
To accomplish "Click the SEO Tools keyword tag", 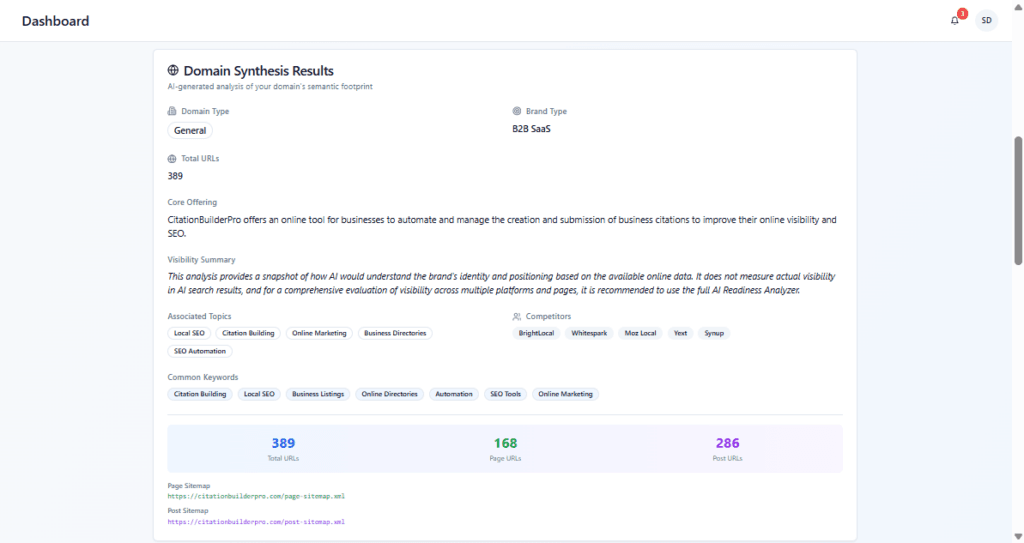I will point(505,394).
